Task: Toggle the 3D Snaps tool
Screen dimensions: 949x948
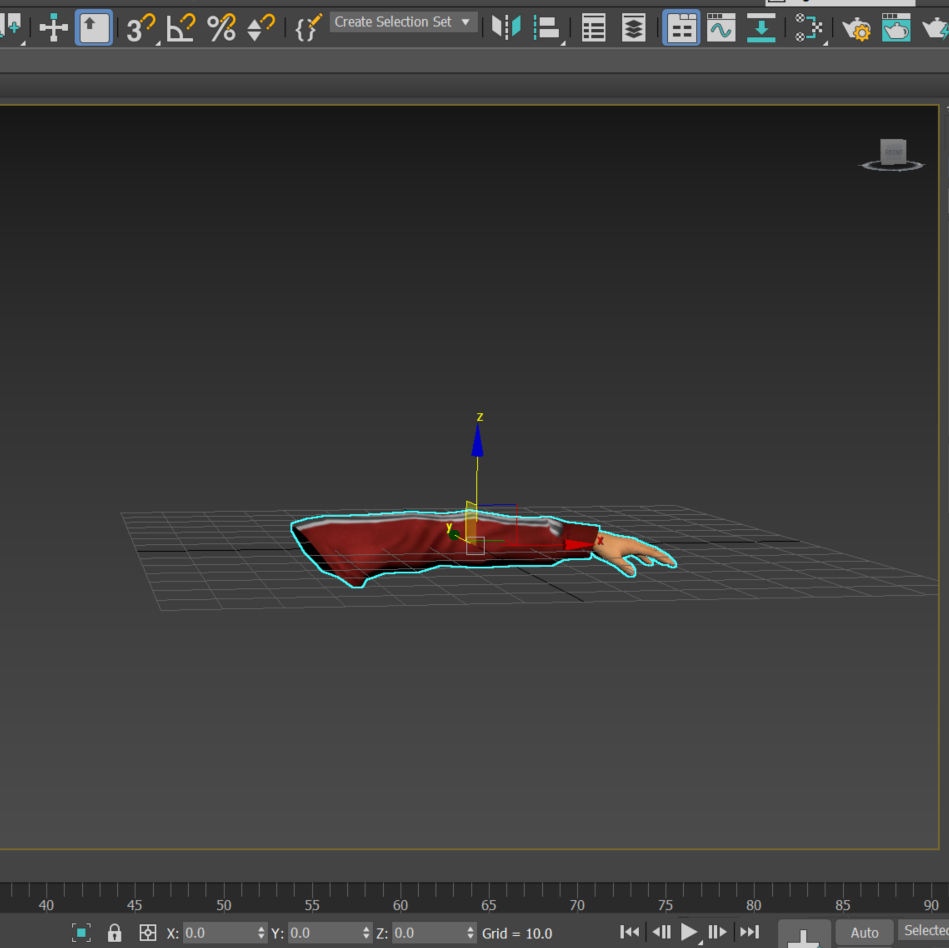Action: click(141, 28)
